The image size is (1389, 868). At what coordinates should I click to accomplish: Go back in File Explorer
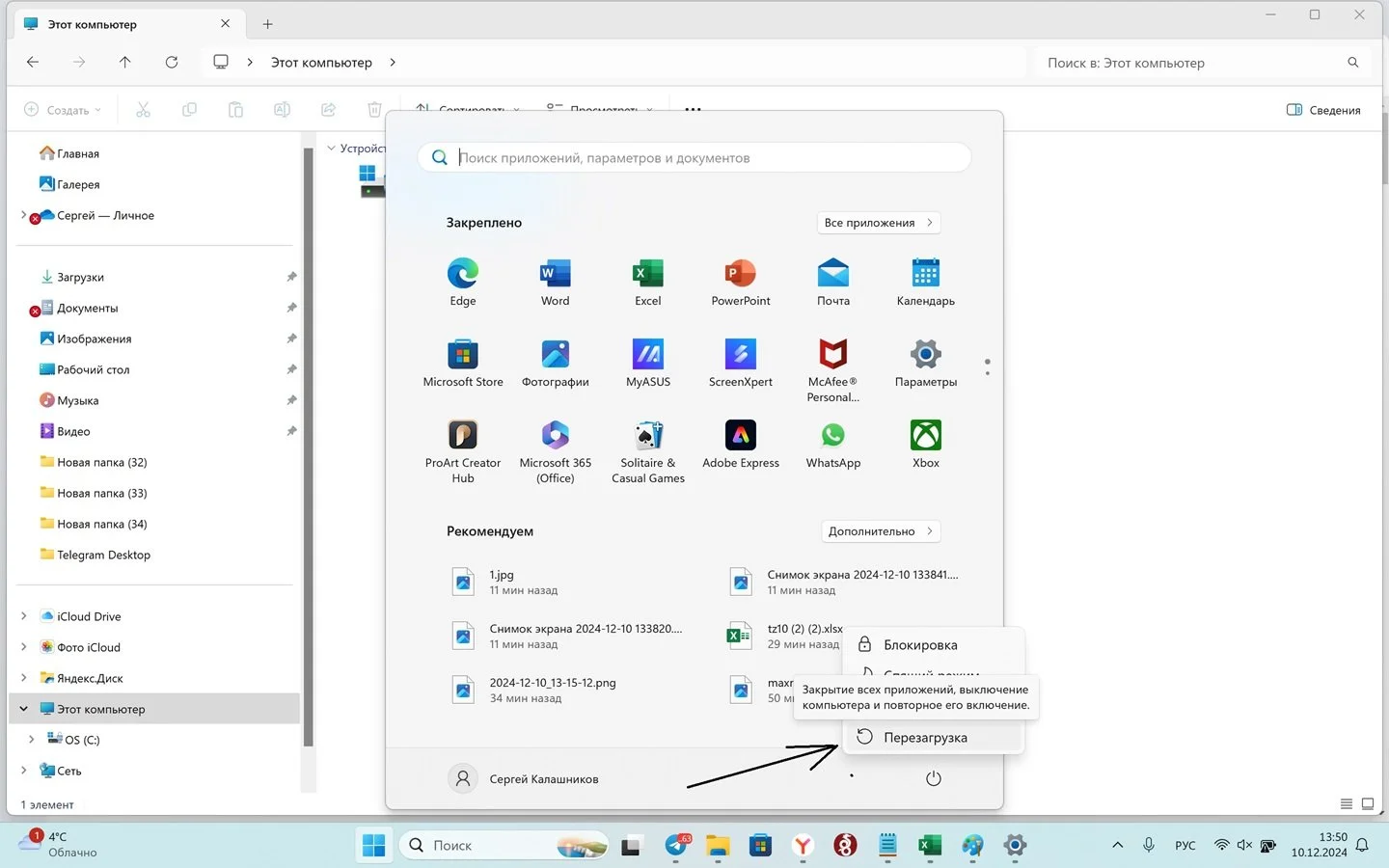click(33, 62)
